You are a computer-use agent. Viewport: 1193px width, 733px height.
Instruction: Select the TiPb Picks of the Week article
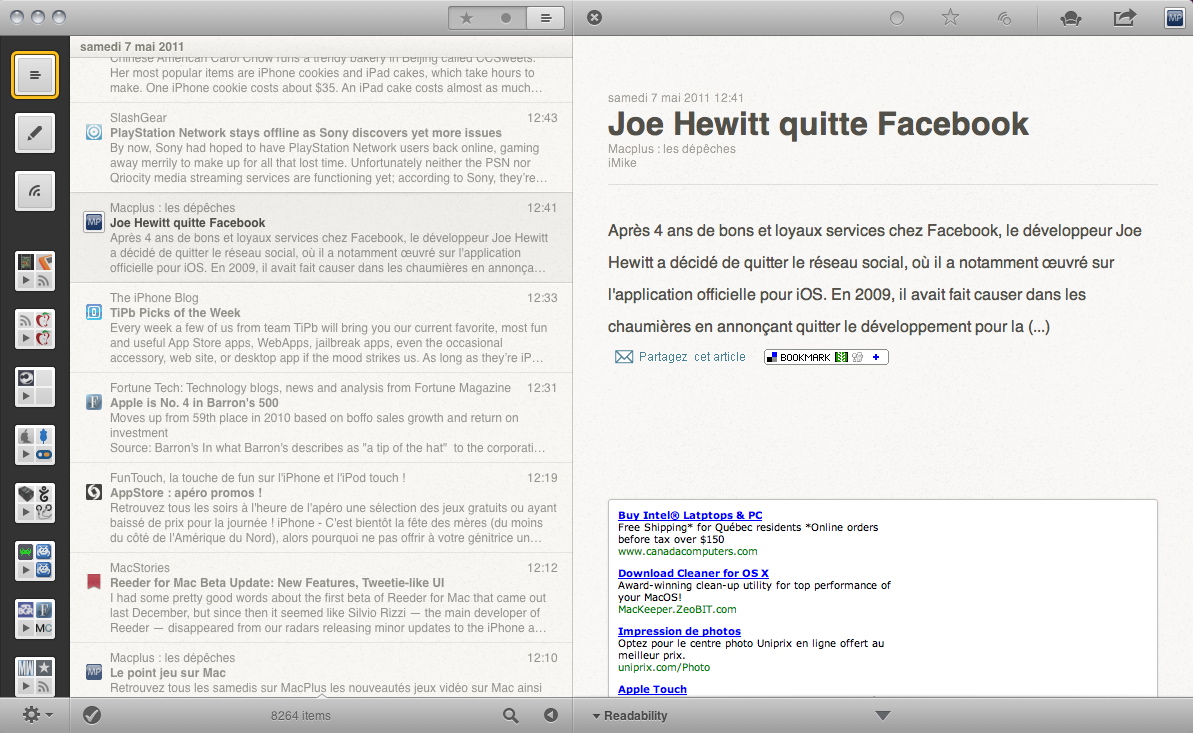[321, 327]
